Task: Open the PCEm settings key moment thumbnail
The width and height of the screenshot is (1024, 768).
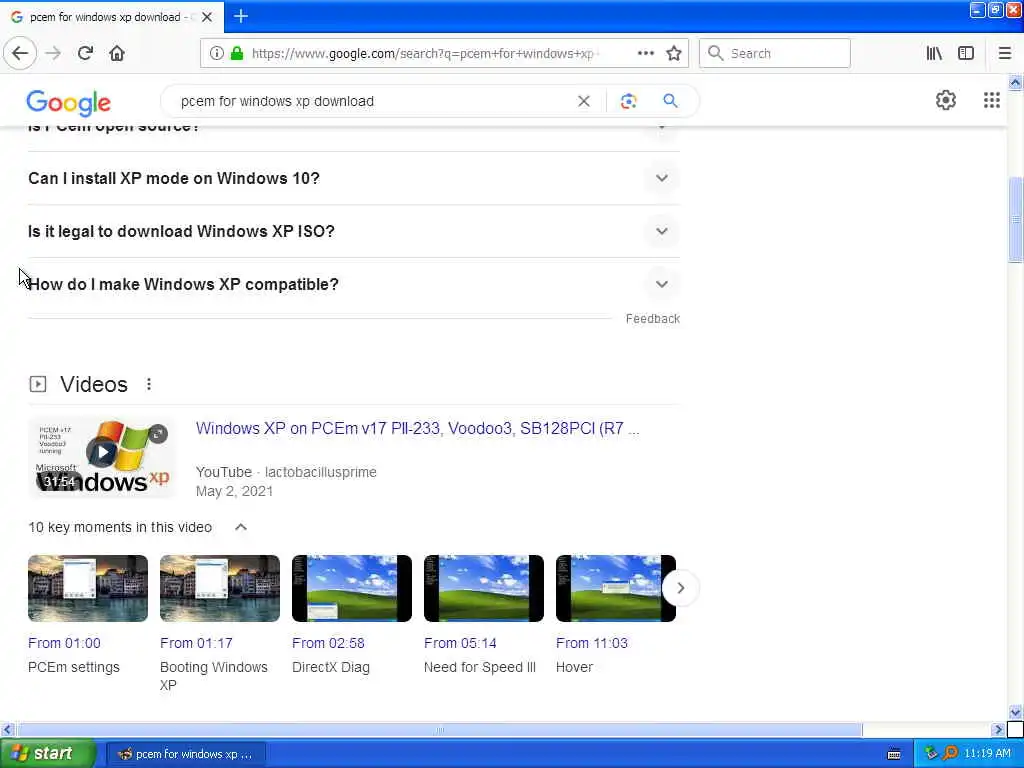Action: click(88, 588)
